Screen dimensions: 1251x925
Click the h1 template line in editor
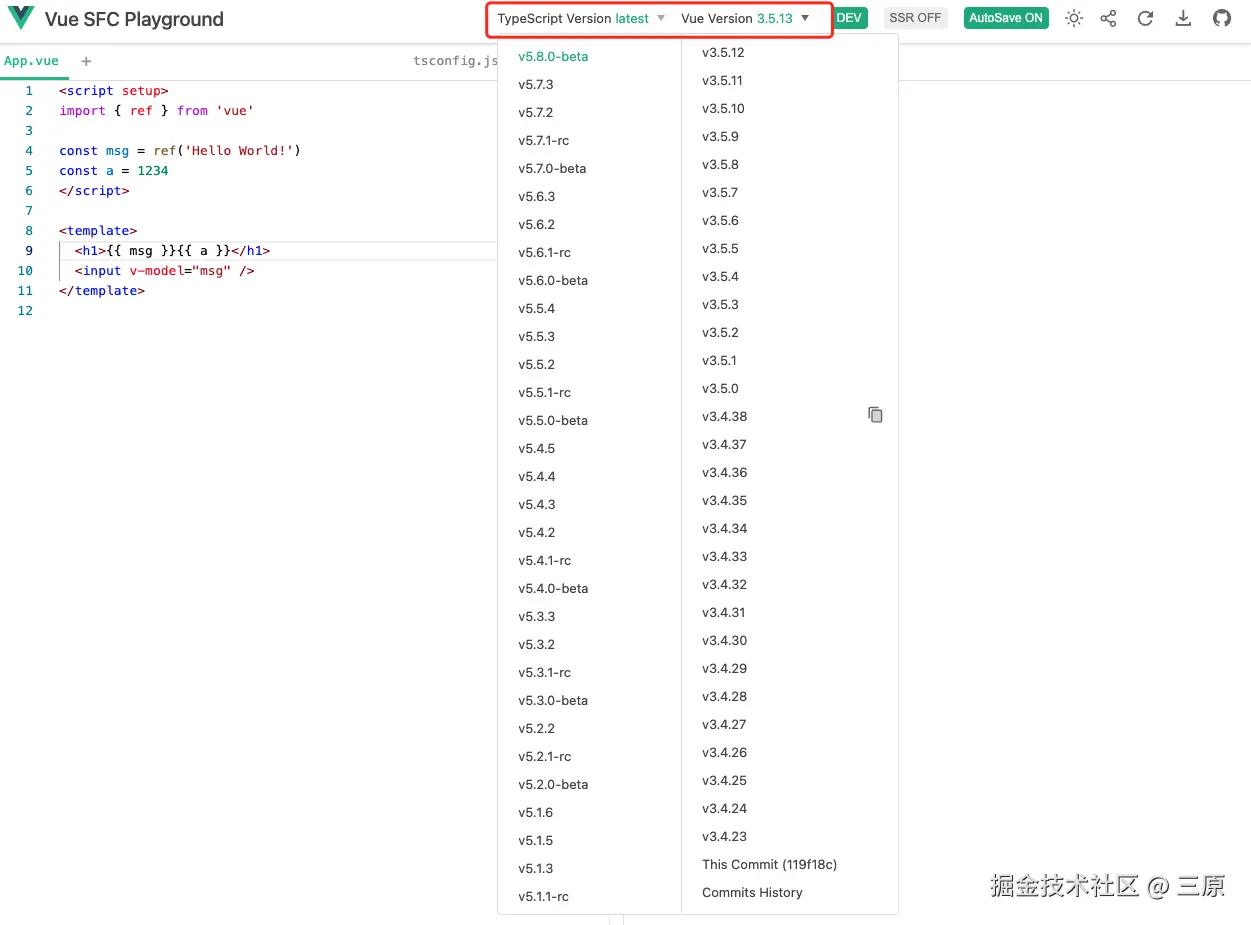(x=172, y=251)
